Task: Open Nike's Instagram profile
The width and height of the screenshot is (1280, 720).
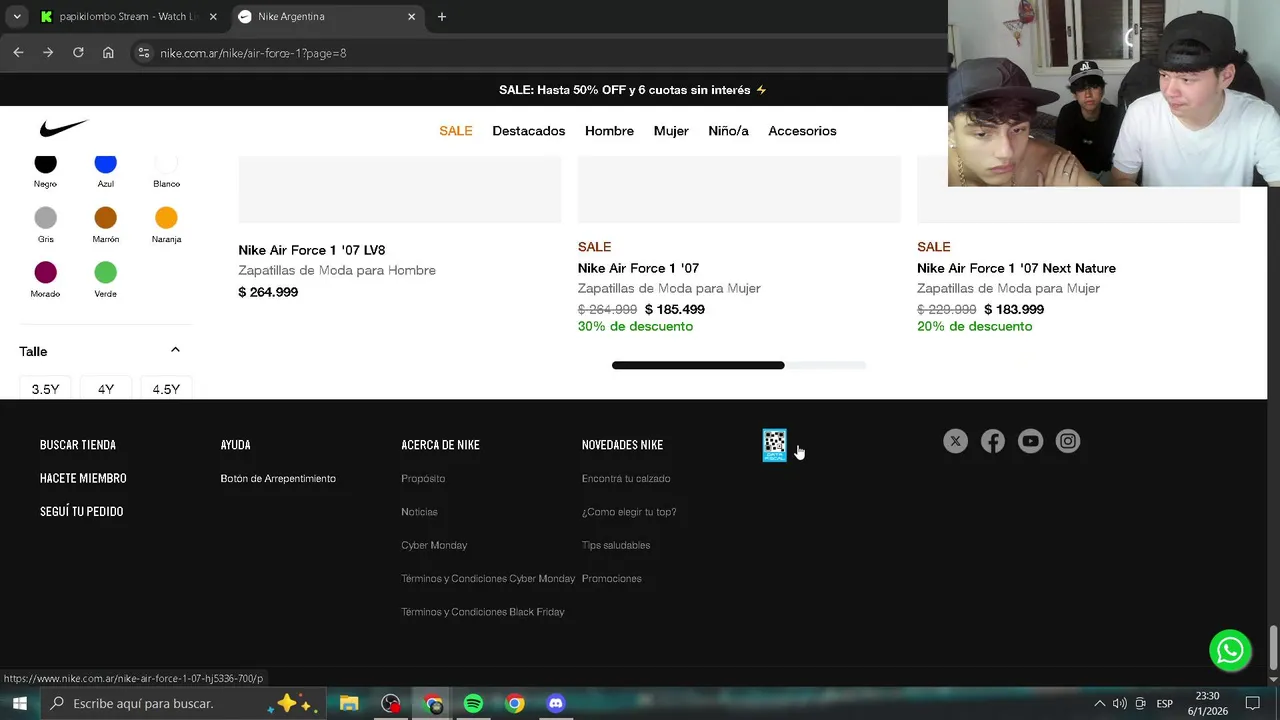Action: point(1068,441)
